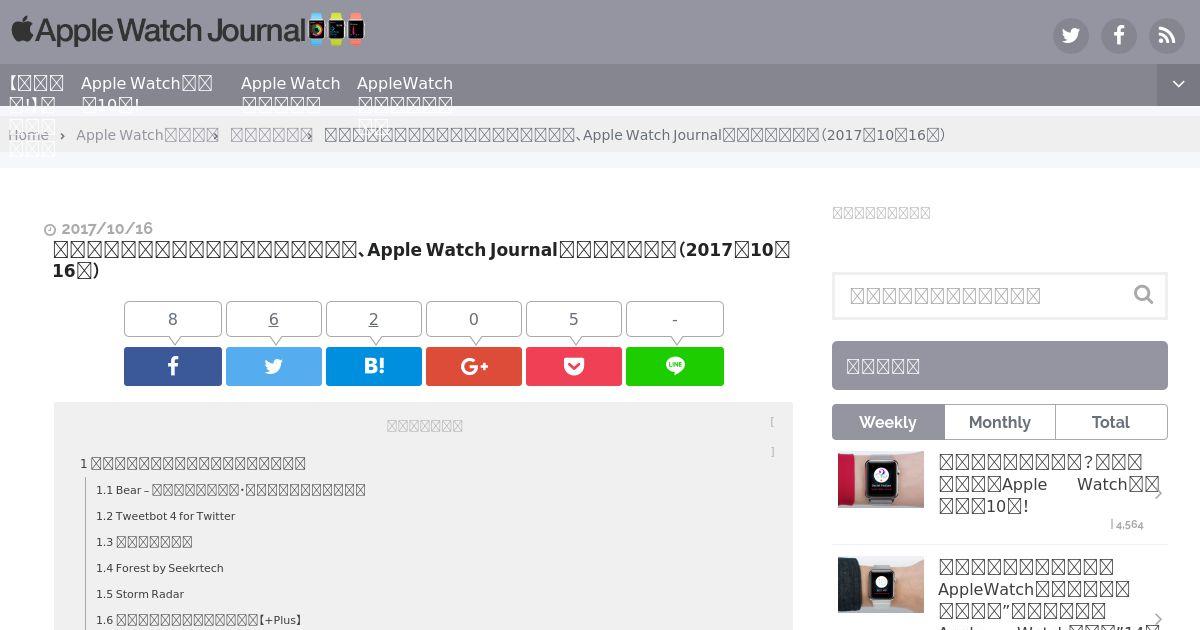
Task: Open the Twitter profile icon in header
Action: (1071, 36)
